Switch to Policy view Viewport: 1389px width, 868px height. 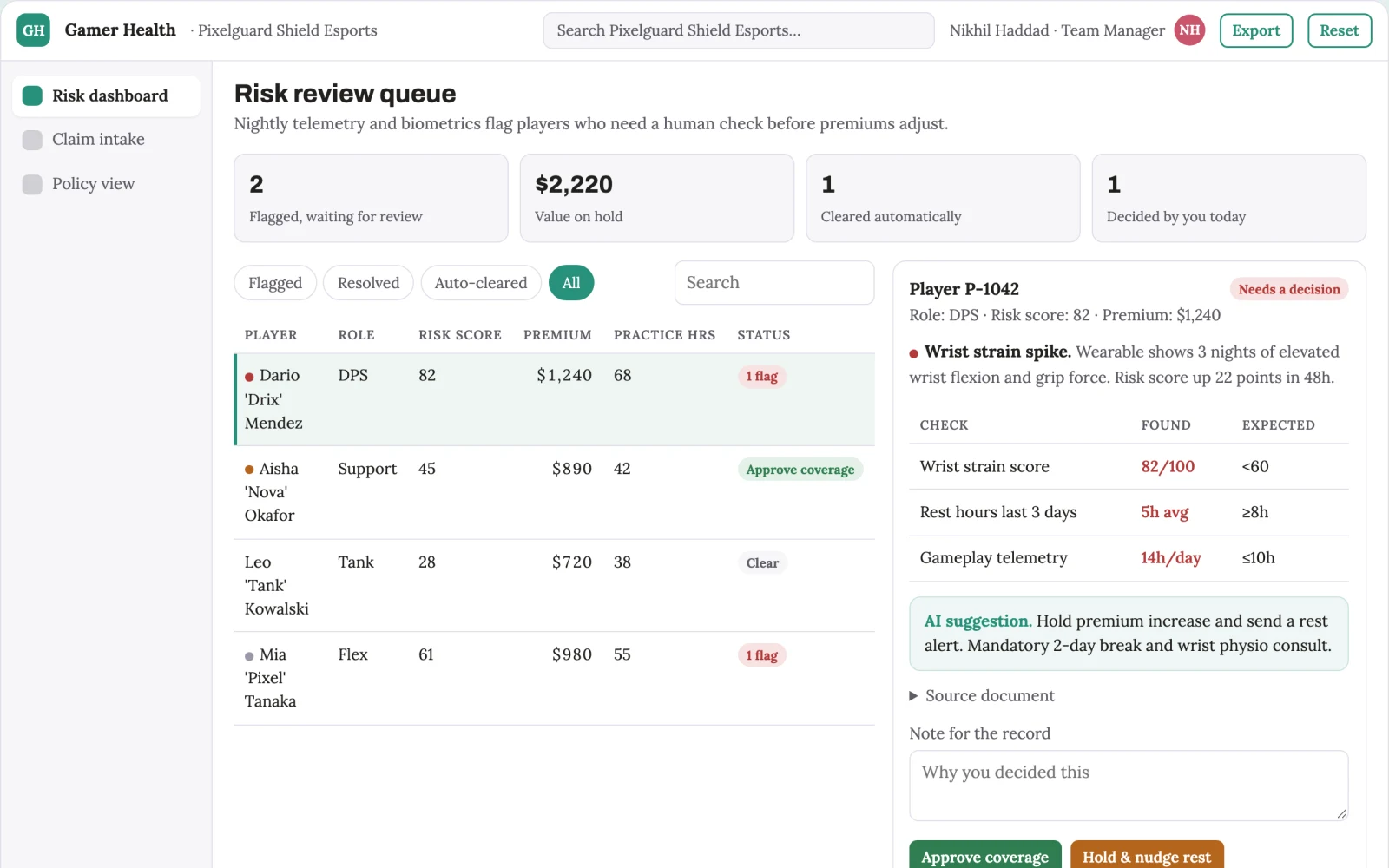click(106, 184)
